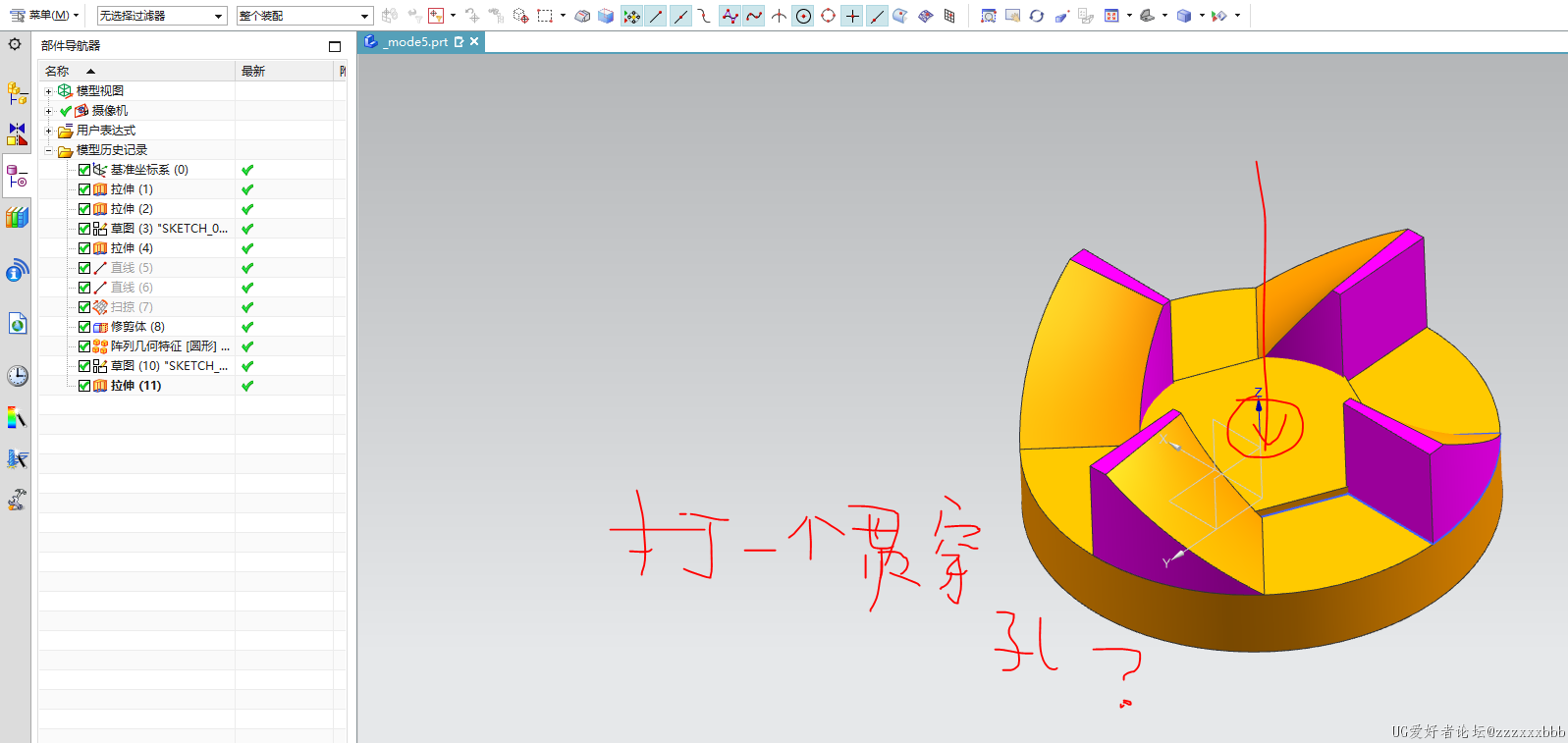Open the Constraint Navigator sidebar tab
This screenshot has width=1568, height=743.
17,133
